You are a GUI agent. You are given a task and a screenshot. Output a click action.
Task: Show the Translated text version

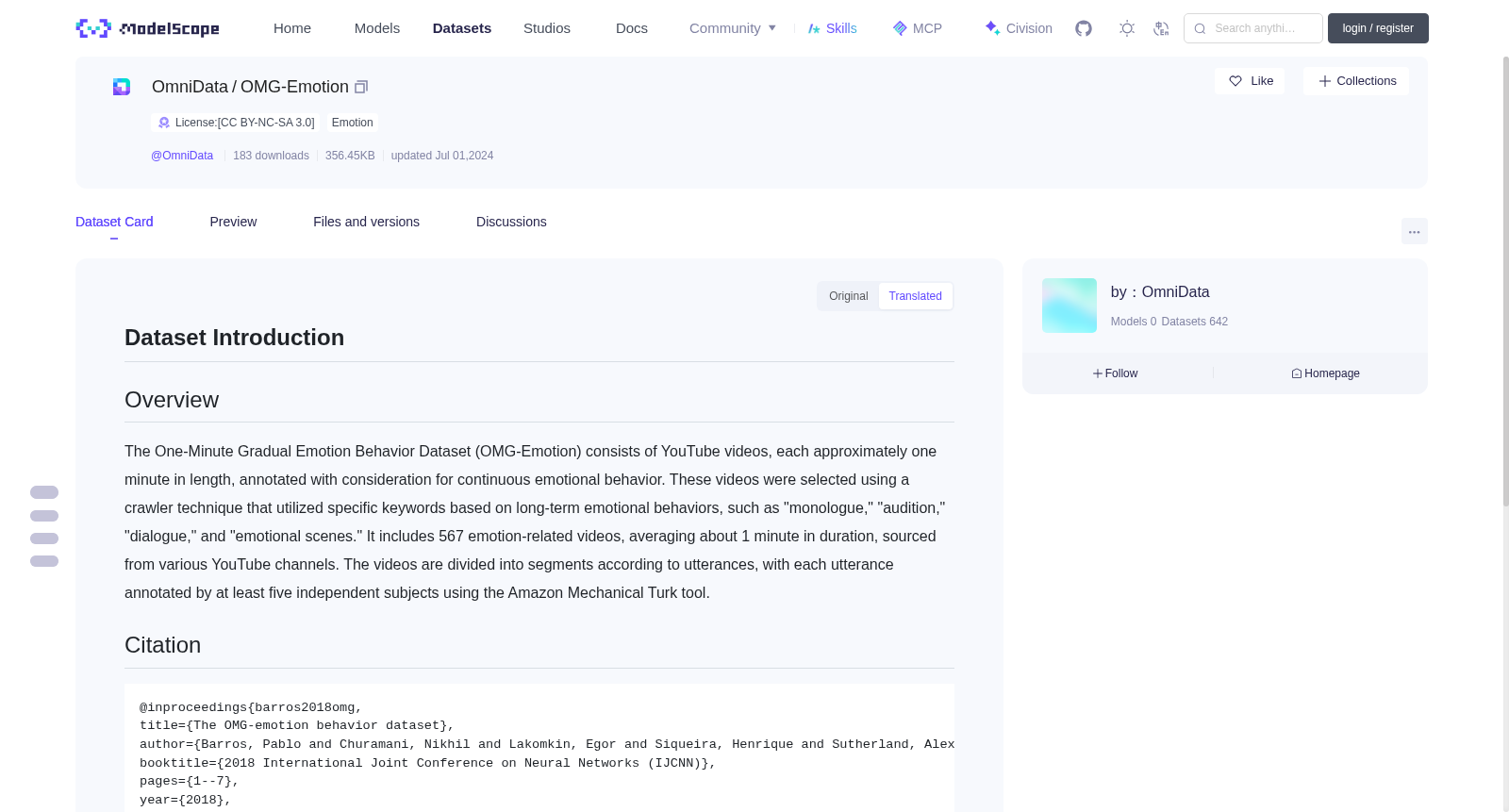point(915,296)
